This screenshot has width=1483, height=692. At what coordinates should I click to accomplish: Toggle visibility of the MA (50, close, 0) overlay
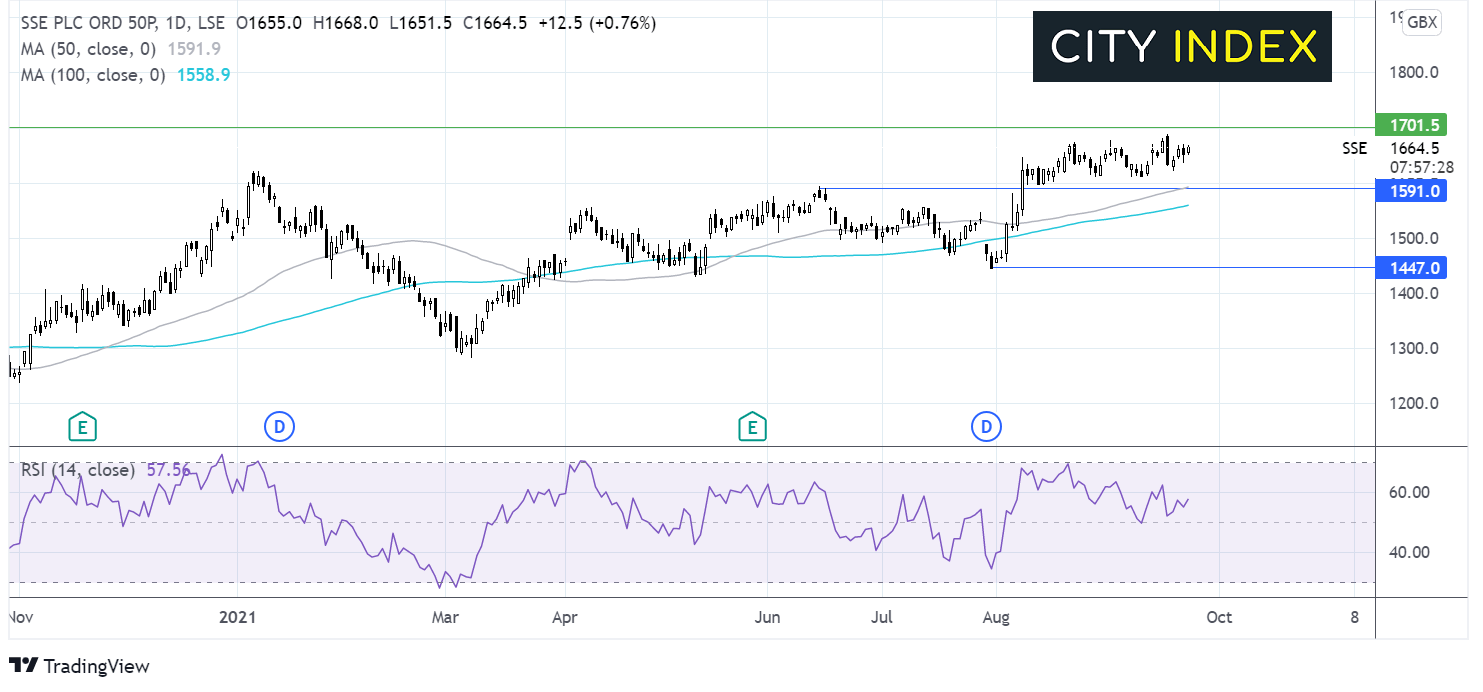(86, 48)
